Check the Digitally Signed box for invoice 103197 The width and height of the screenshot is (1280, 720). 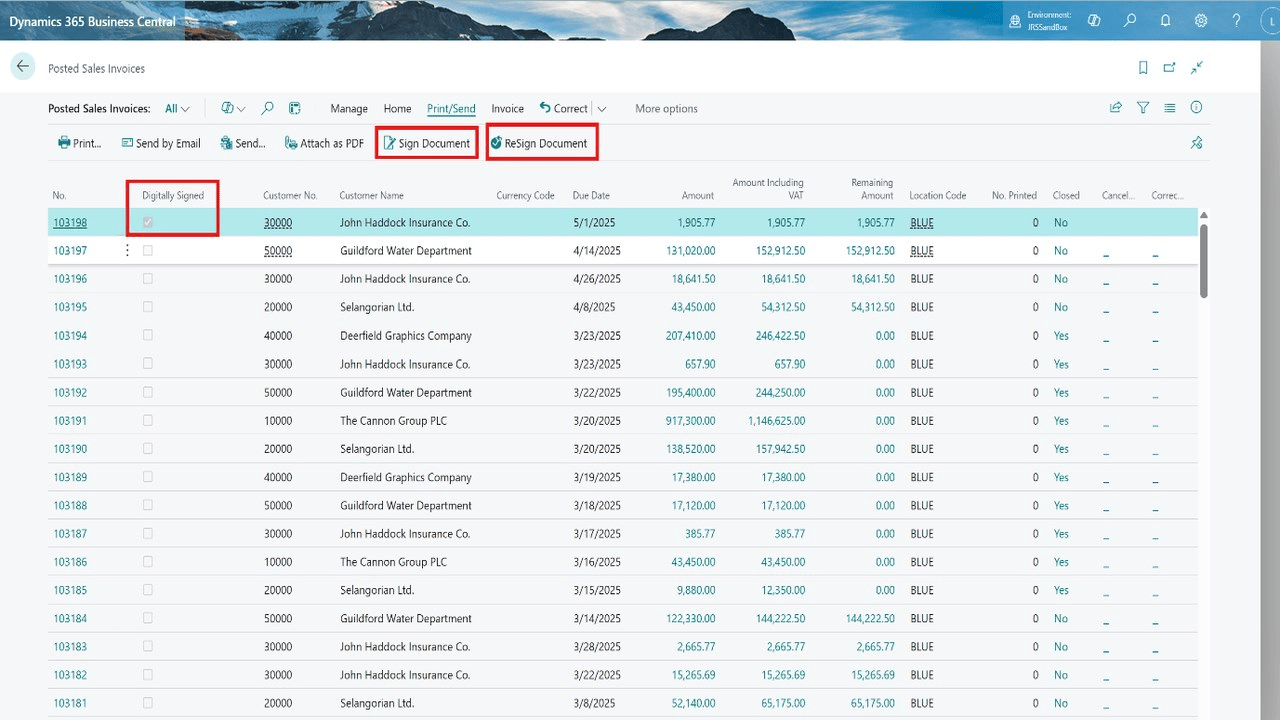(148, 250)
